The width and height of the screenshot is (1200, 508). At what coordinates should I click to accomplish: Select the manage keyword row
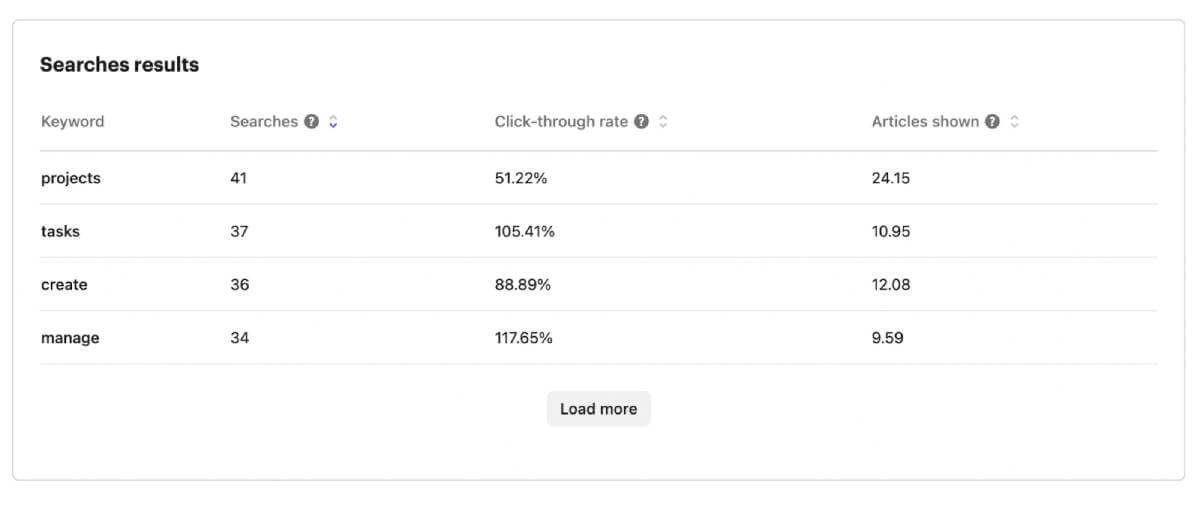(x=70, y=338)
